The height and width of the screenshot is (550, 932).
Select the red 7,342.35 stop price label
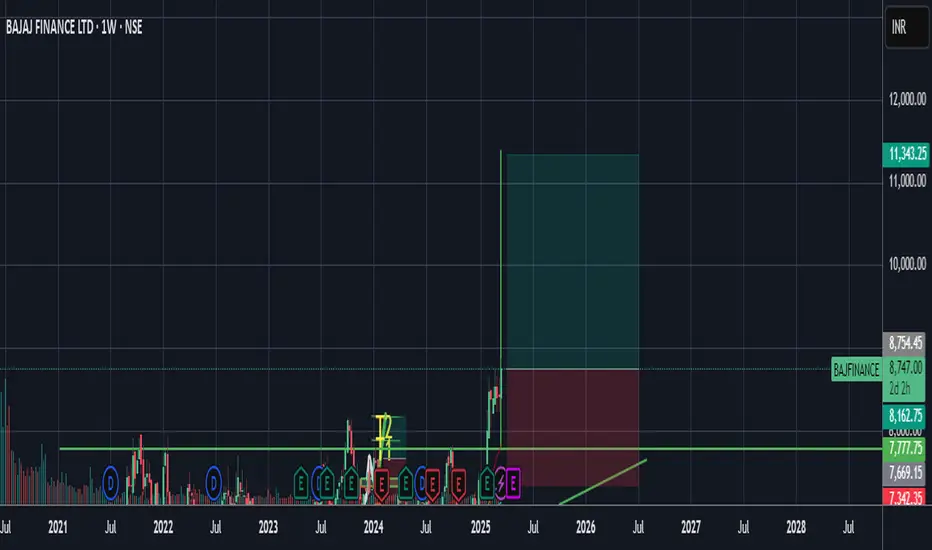click(905, 497)
